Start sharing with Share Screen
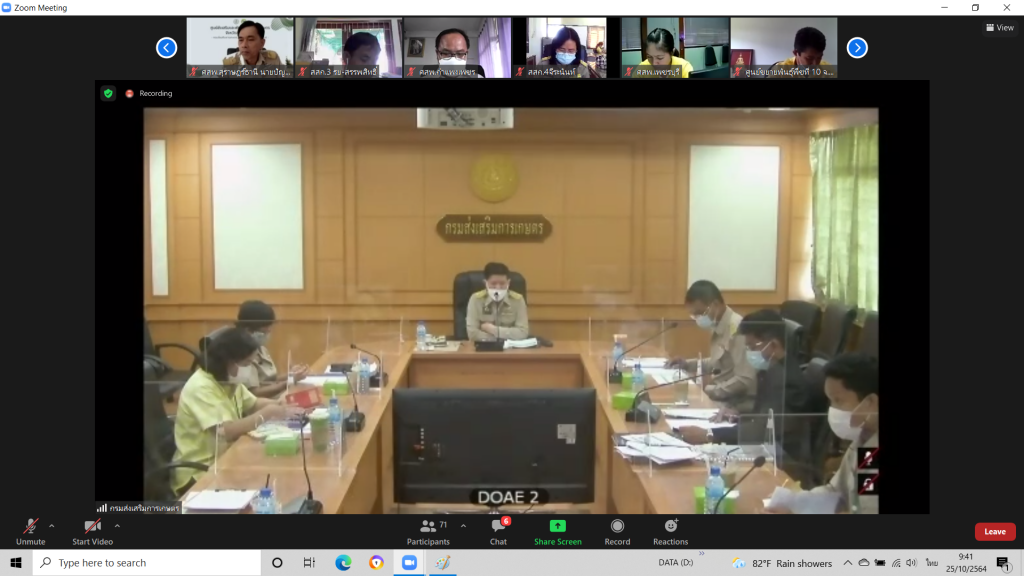Image resolution: width=1024 pixels, height=576 pixels. click(x=558, y=532)
